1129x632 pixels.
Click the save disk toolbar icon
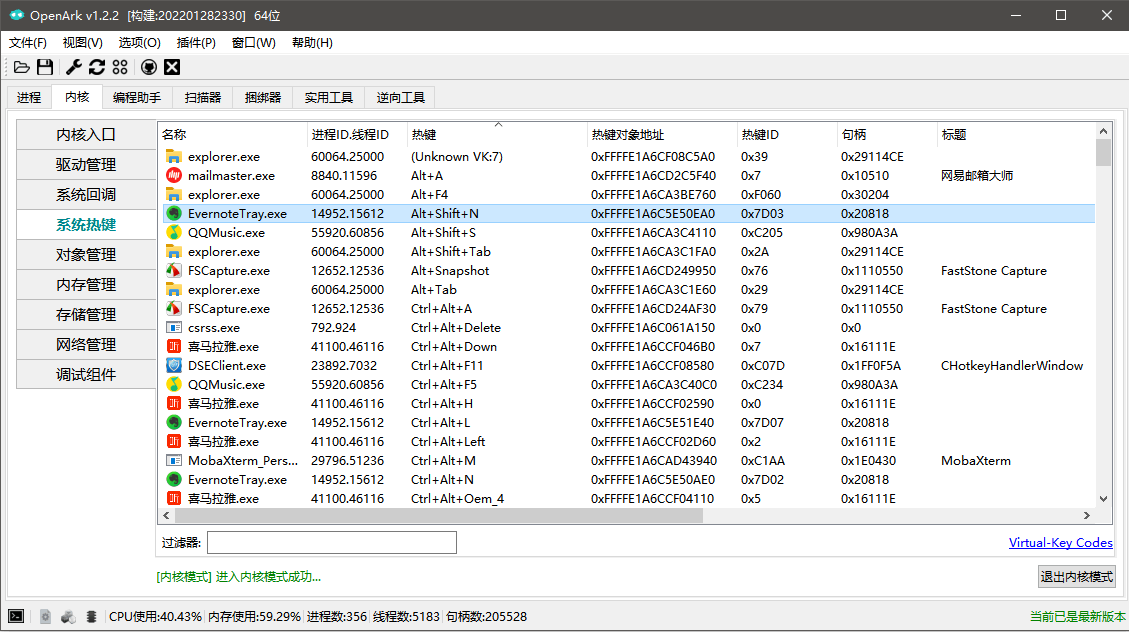[x=45, y=67]
